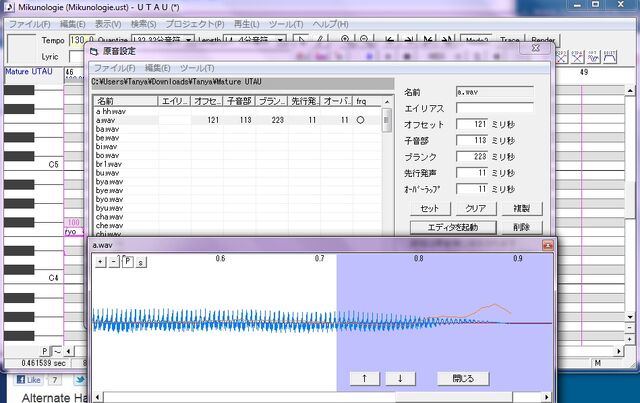Click the エディタを起動 button
640x403 pixels.
453,227
